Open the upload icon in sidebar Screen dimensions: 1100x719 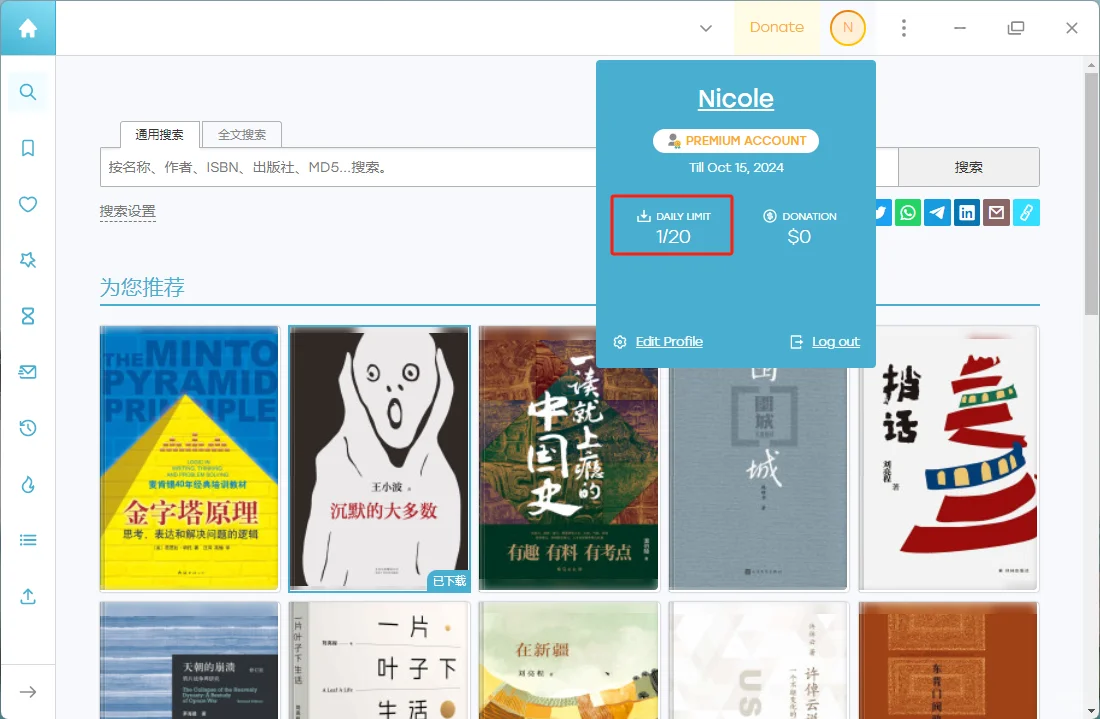pyautogui.click(x=27, y=596)
